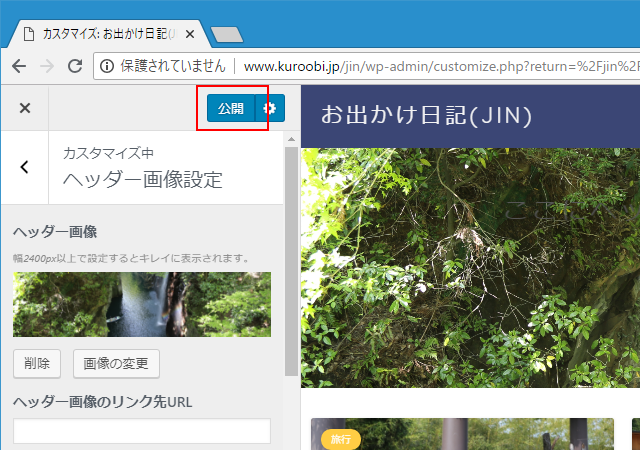Click the 公開 publish button

point(231,108)
